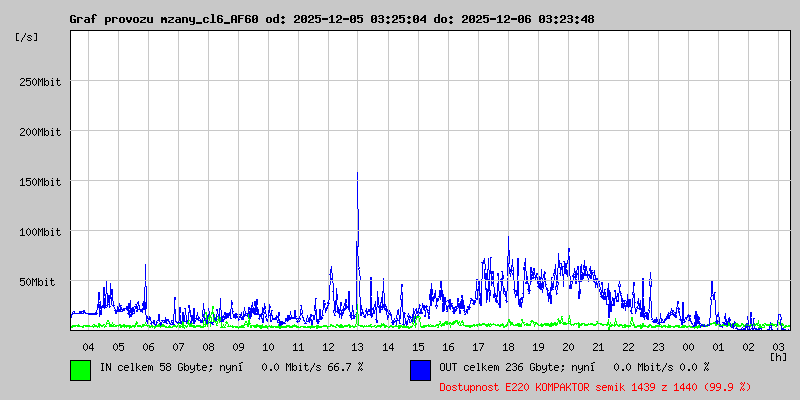The image size is (800, 400).
Task: Click the [/s] unit label
Action: pos(27,37)
